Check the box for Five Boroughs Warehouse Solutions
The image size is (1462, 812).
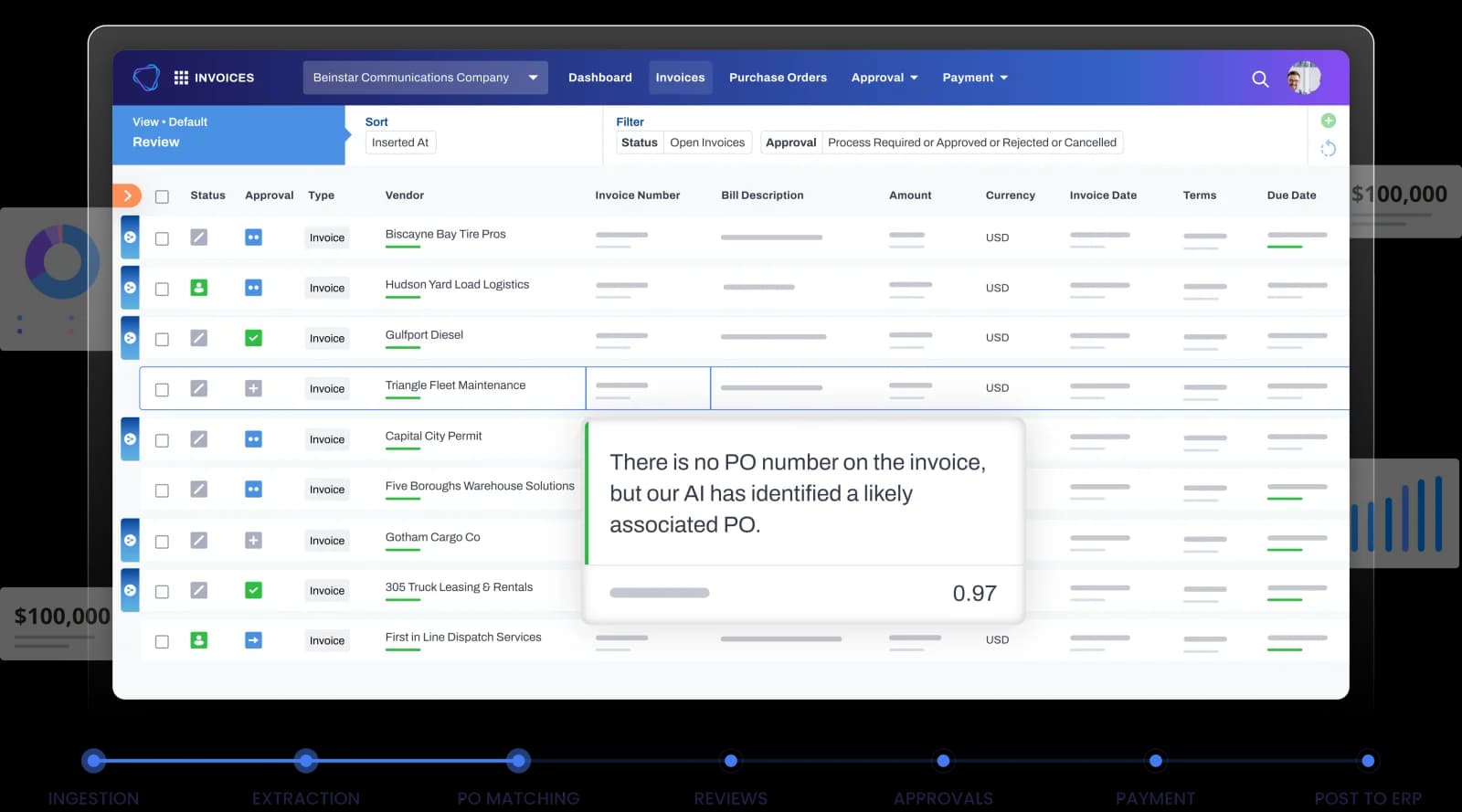click(x=162, y=490)
